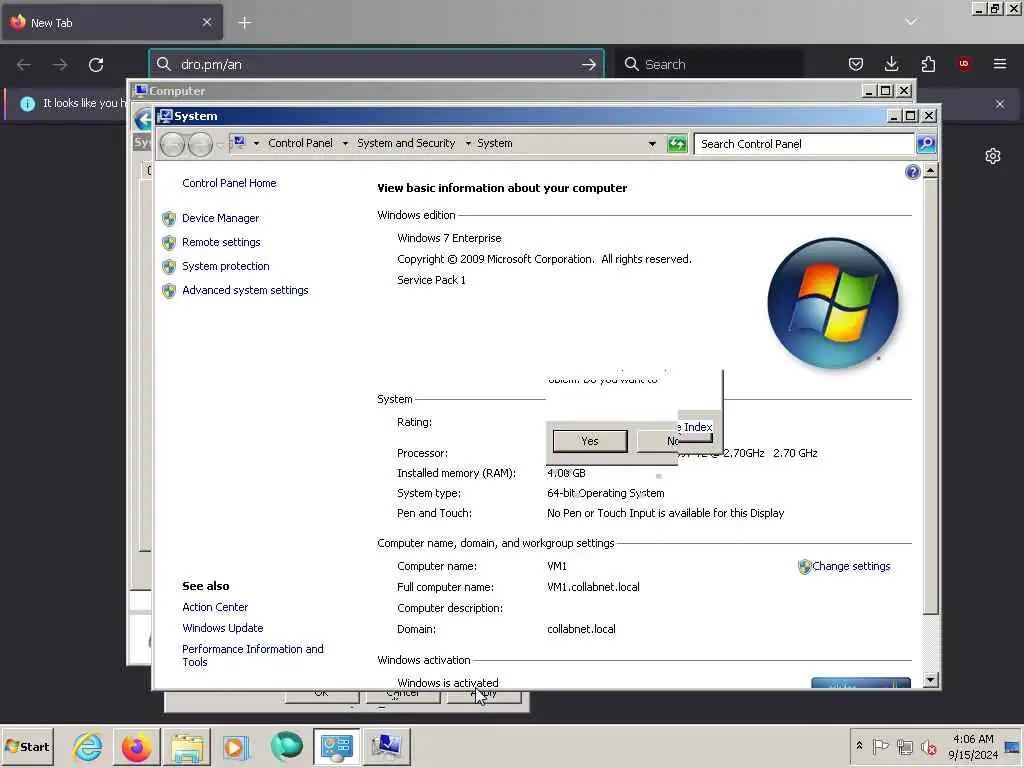This screenshot has width=1024, height=768.
Task: Open a new Firefox tab with plus
Action: pos(244,23)
